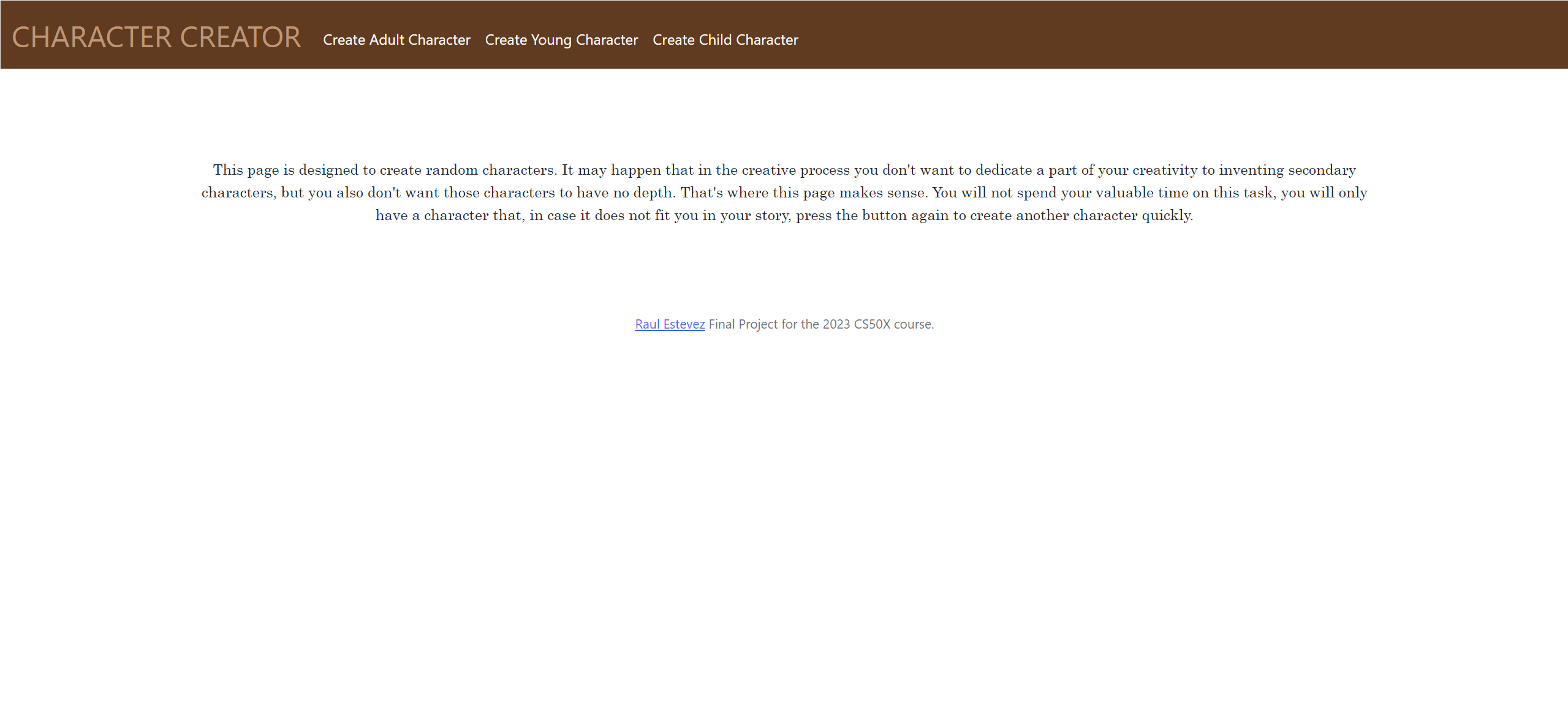This screenshot has width=1568, height=724.
Task: Click the CHARACTER CREATOR brand title
Action: point(156,37)
